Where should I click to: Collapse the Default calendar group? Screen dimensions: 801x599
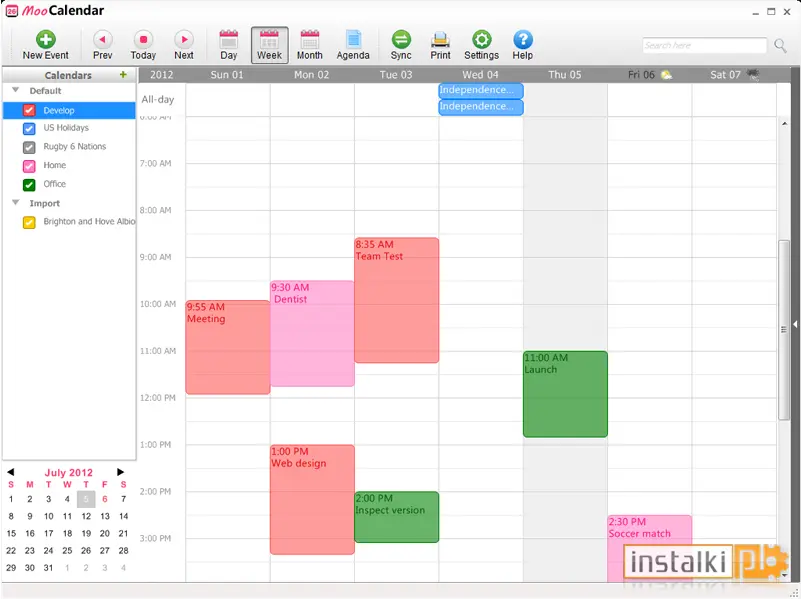(15, 90)
